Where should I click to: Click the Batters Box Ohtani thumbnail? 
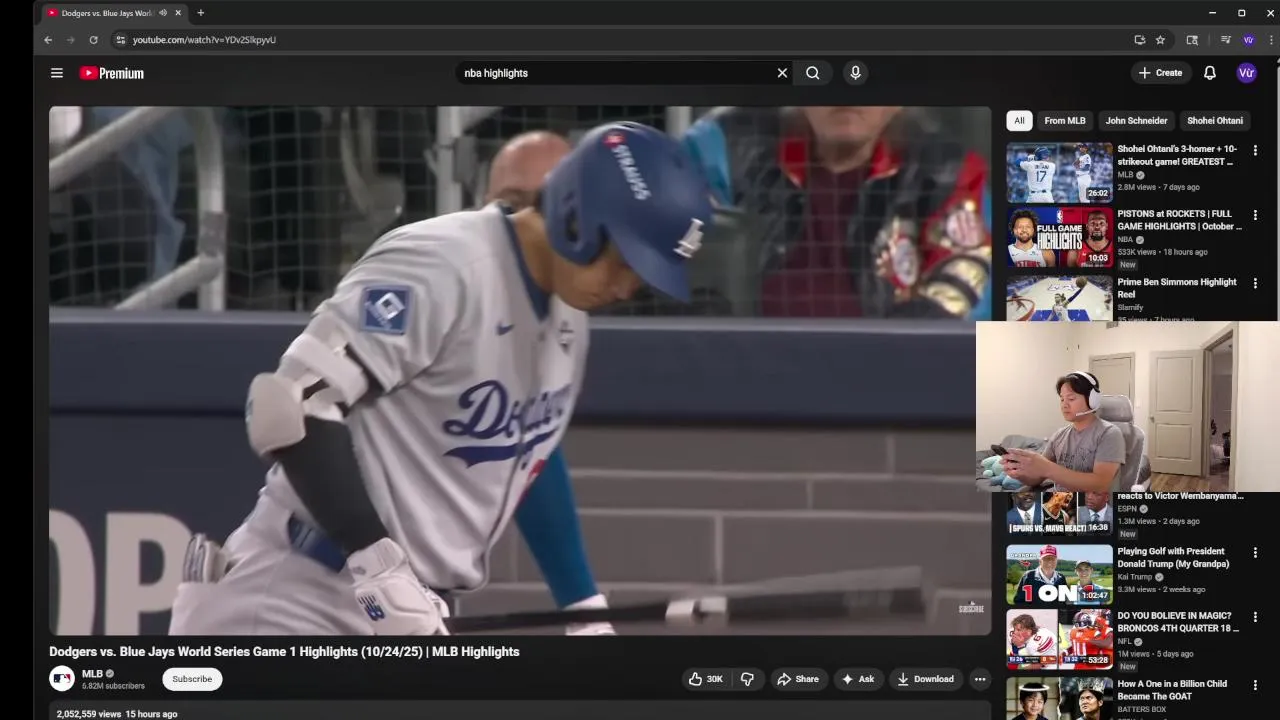click(1059, 698)
